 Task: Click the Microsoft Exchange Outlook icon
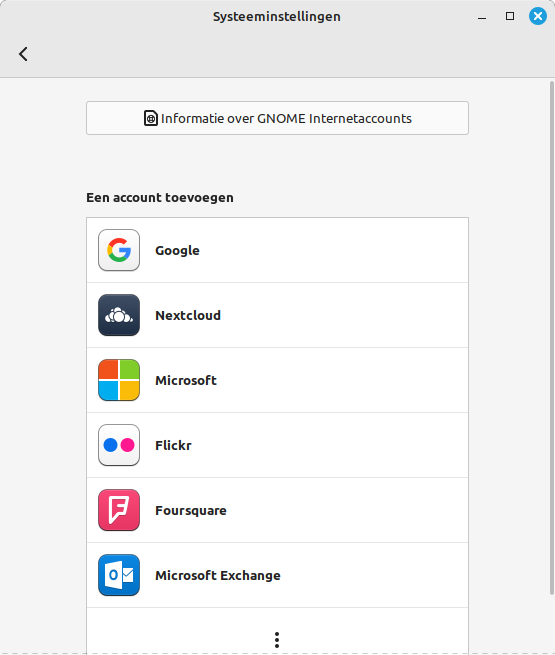point(119,575)
